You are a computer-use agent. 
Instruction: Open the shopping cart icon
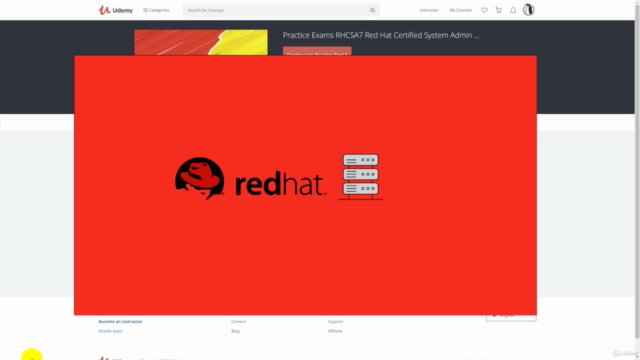coord(498,10)
